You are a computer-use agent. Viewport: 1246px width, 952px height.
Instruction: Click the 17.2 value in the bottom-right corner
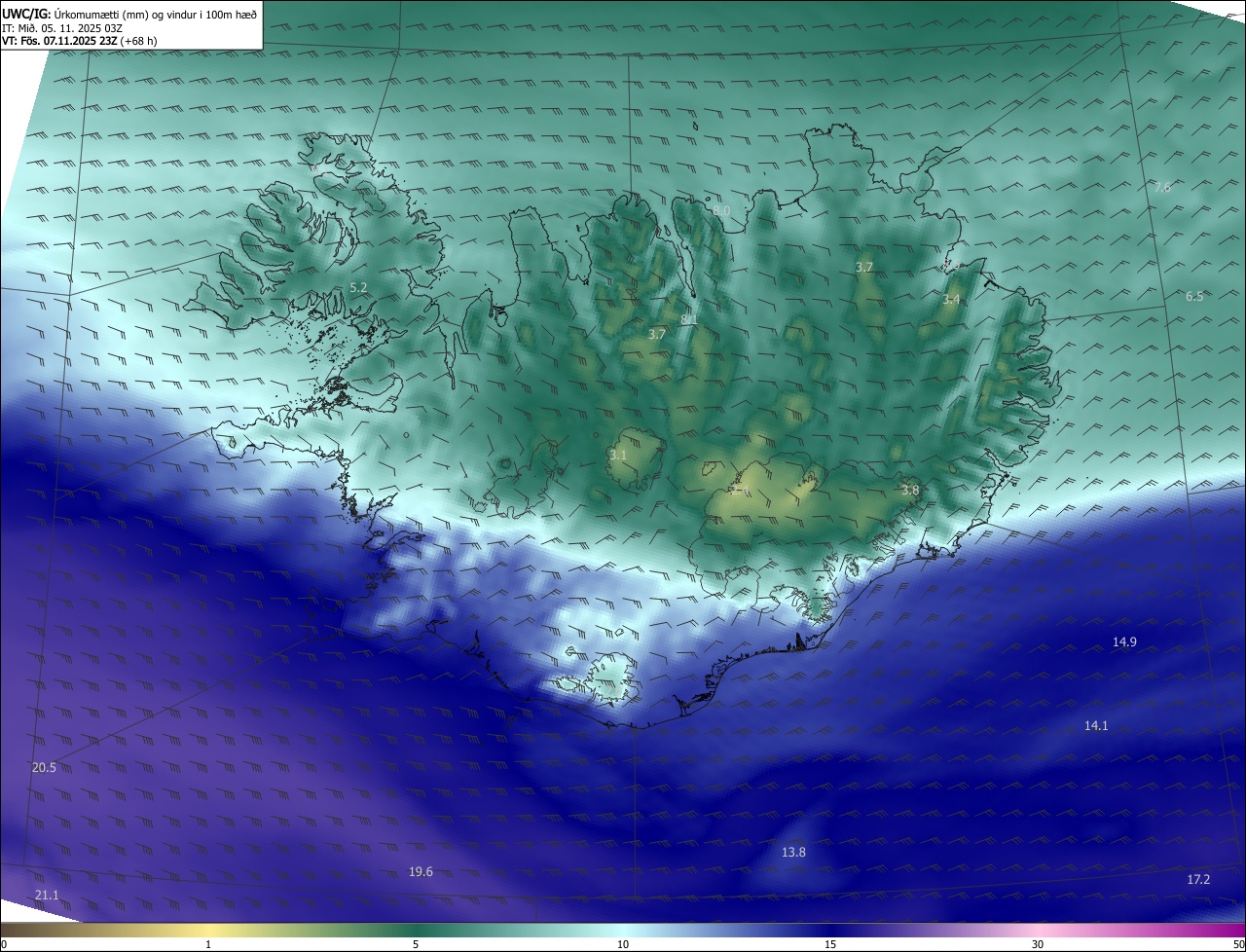click(1198, 879)
